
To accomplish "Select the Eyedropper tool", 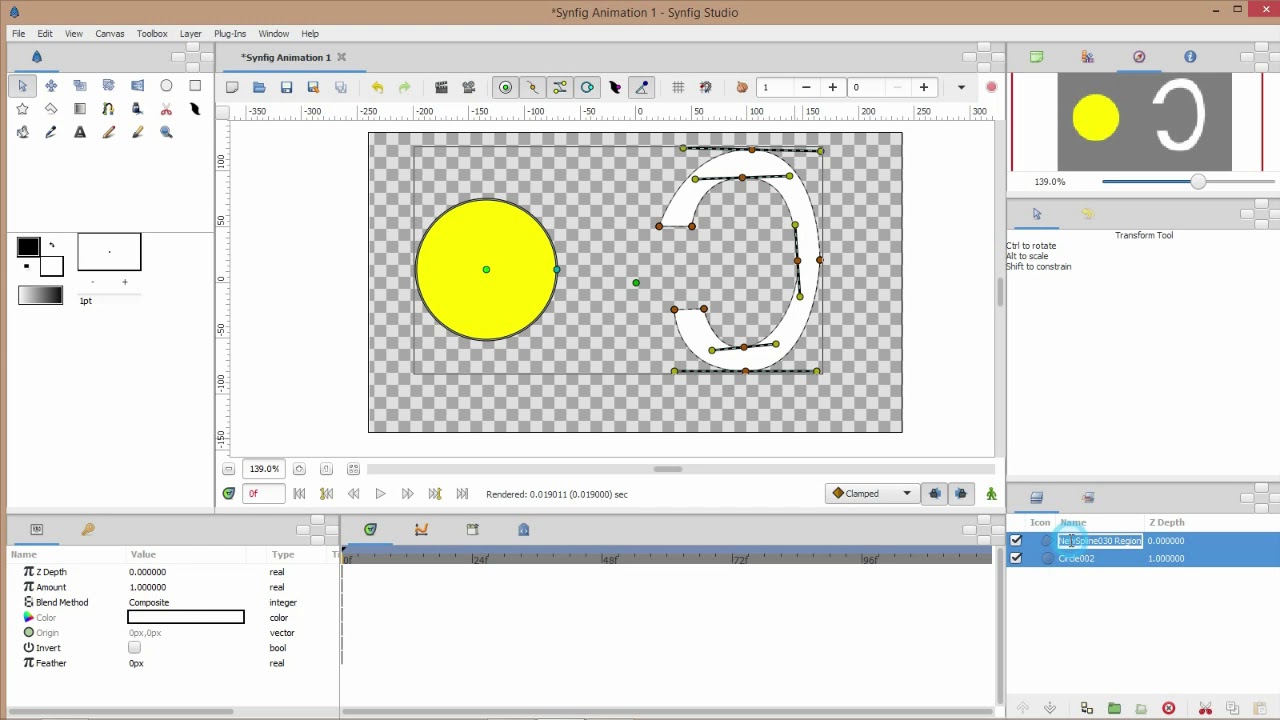I will (51, 132).
